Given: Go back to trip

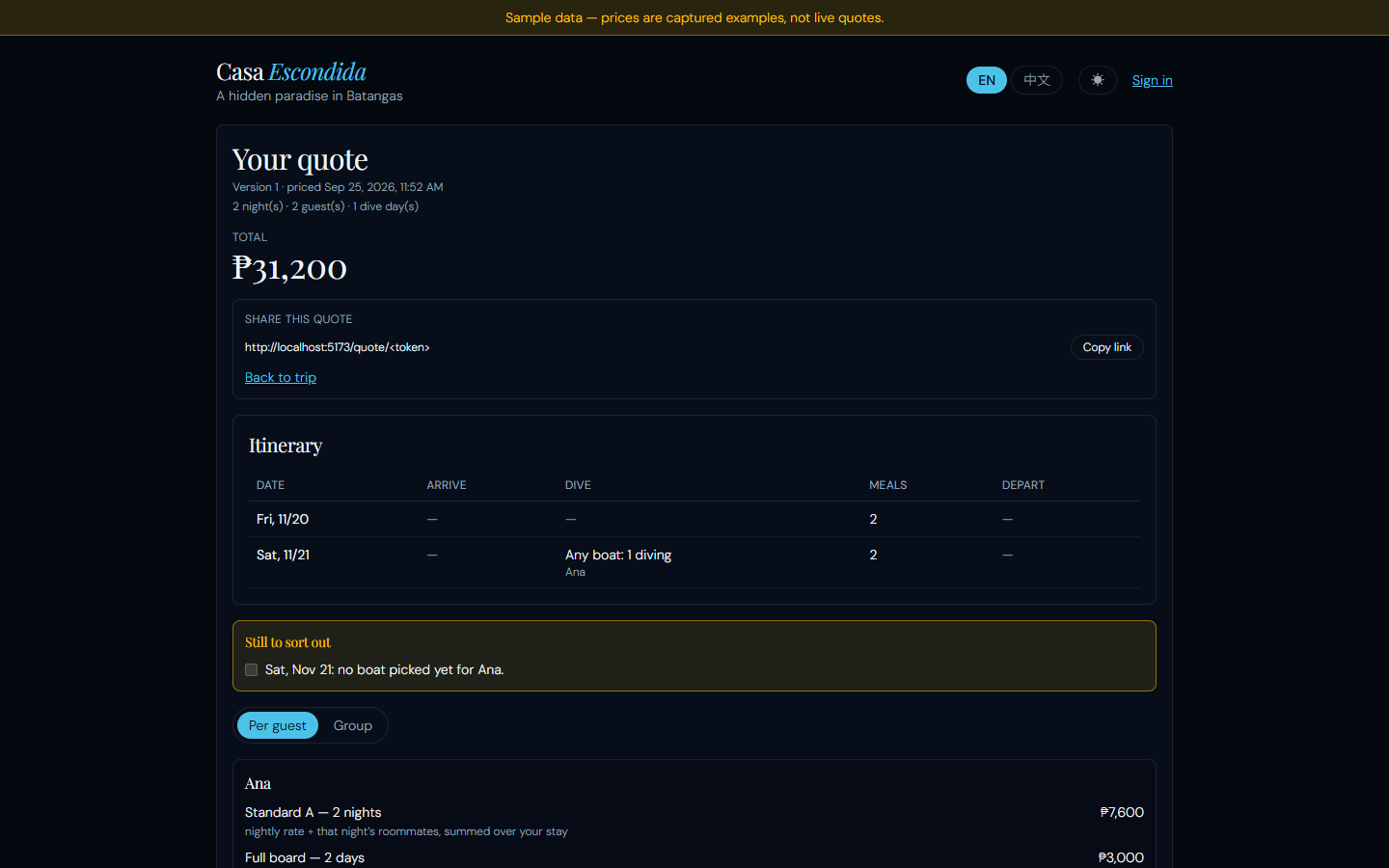Looking at the screenshot, I should coord(281,377).
